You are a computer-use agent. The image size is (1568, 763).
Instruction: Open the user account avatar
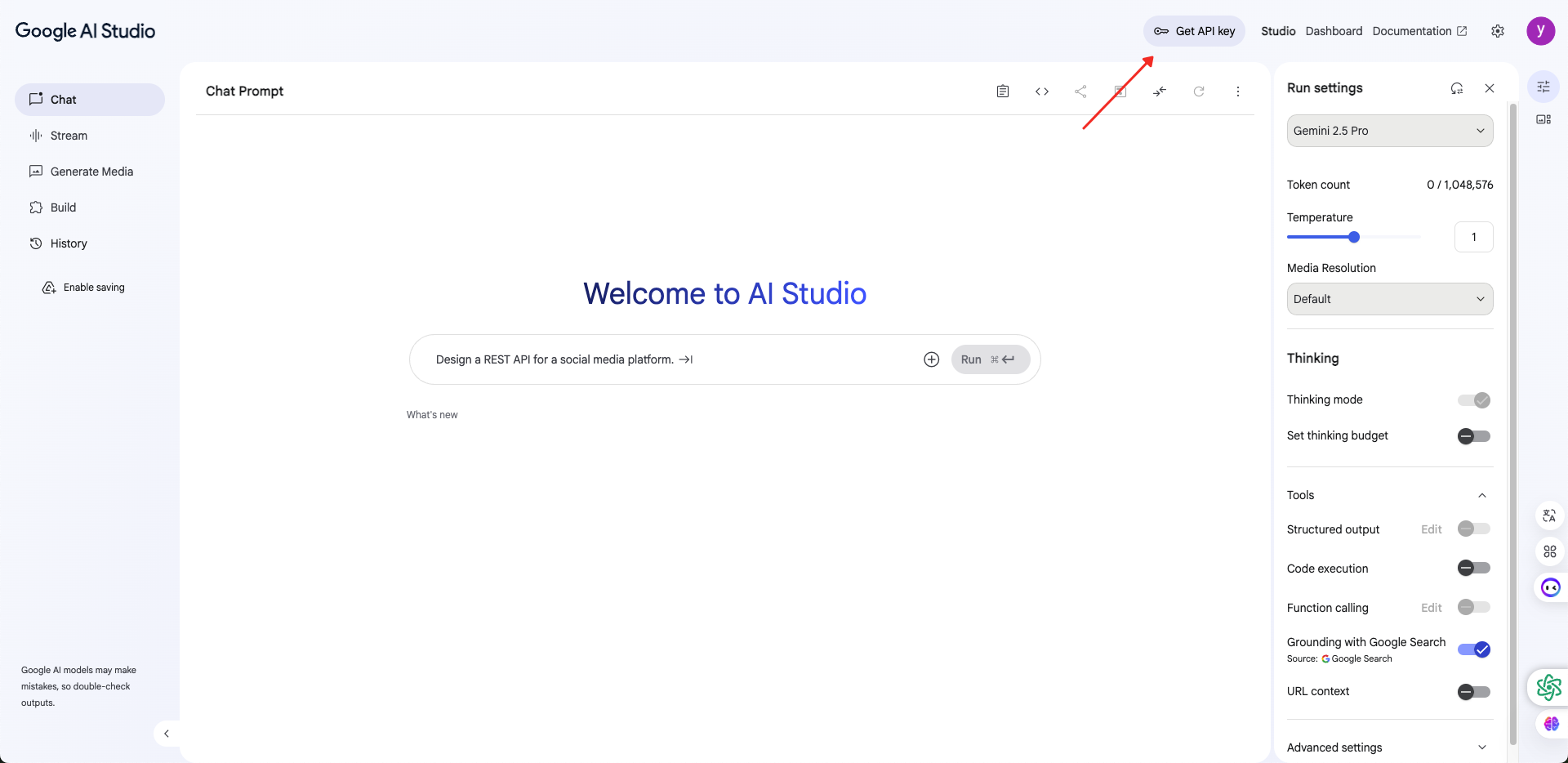[x=1541, y=31]
